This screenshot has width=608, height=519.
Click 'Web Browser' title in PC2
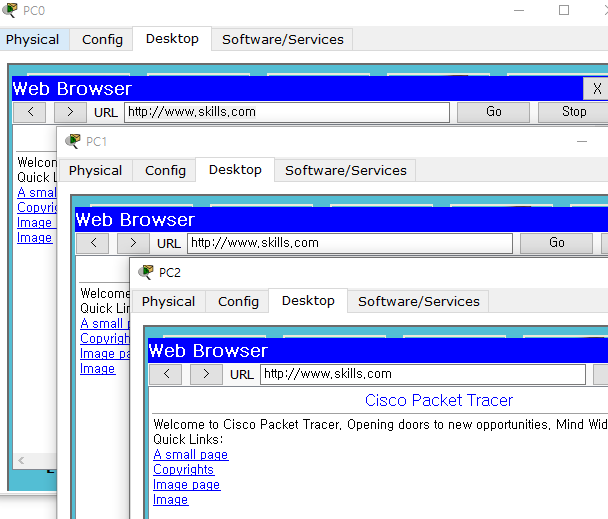[x=208, y=351]
